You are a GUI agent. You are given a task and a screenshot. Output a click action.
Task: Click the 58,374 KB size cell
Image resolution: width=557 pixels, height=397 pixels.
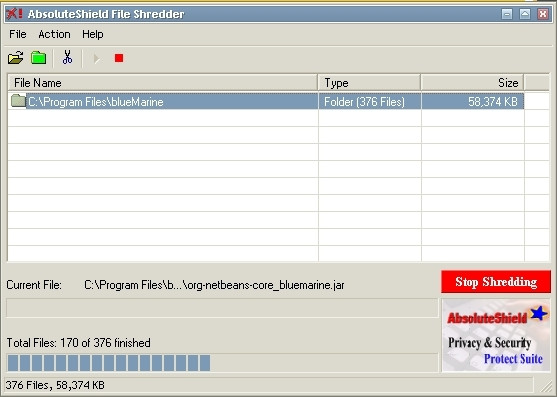pyautogui.click(x=472, y=102)
